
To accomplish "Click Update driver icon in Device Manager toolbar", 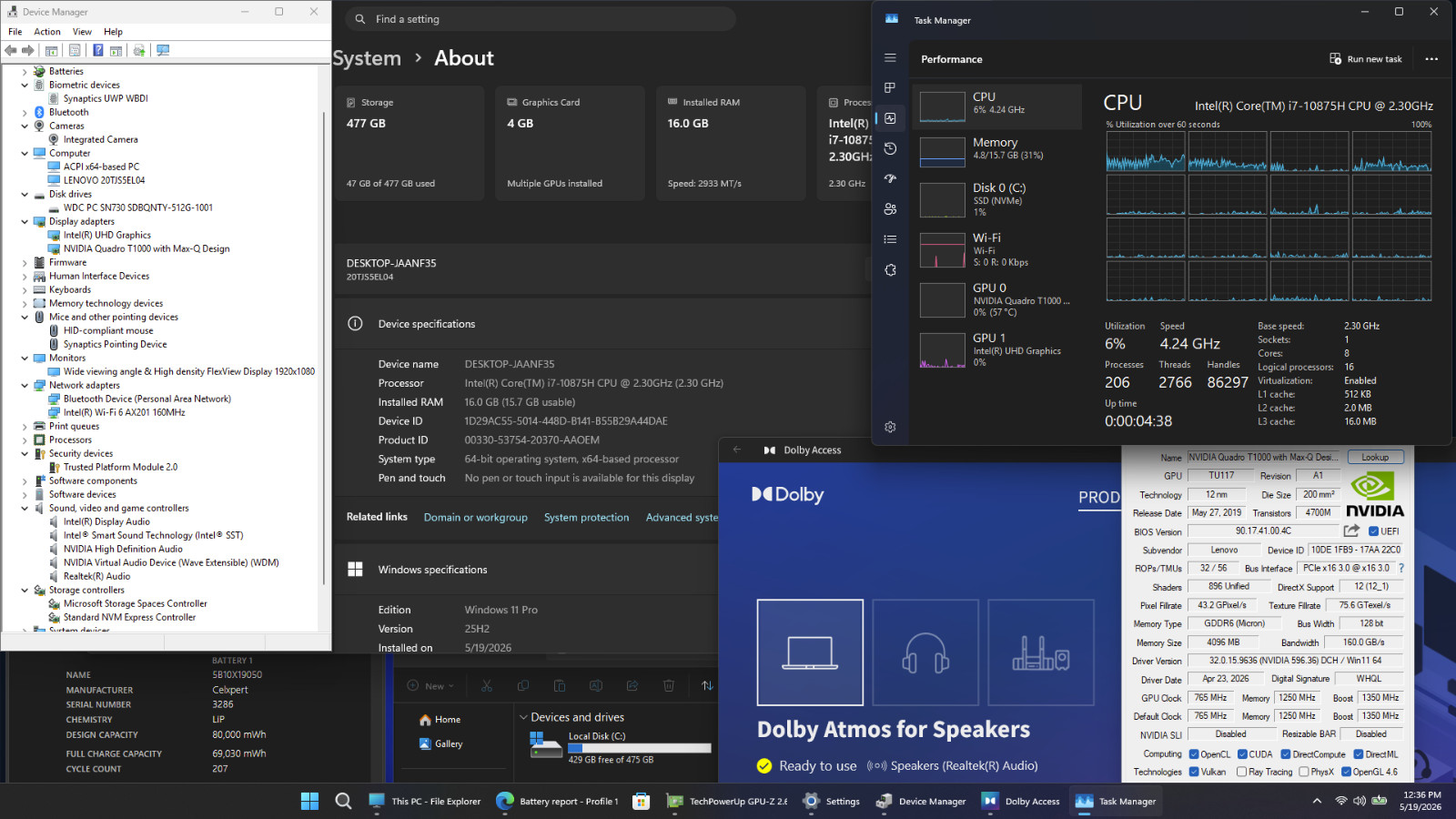I will 139,51.
